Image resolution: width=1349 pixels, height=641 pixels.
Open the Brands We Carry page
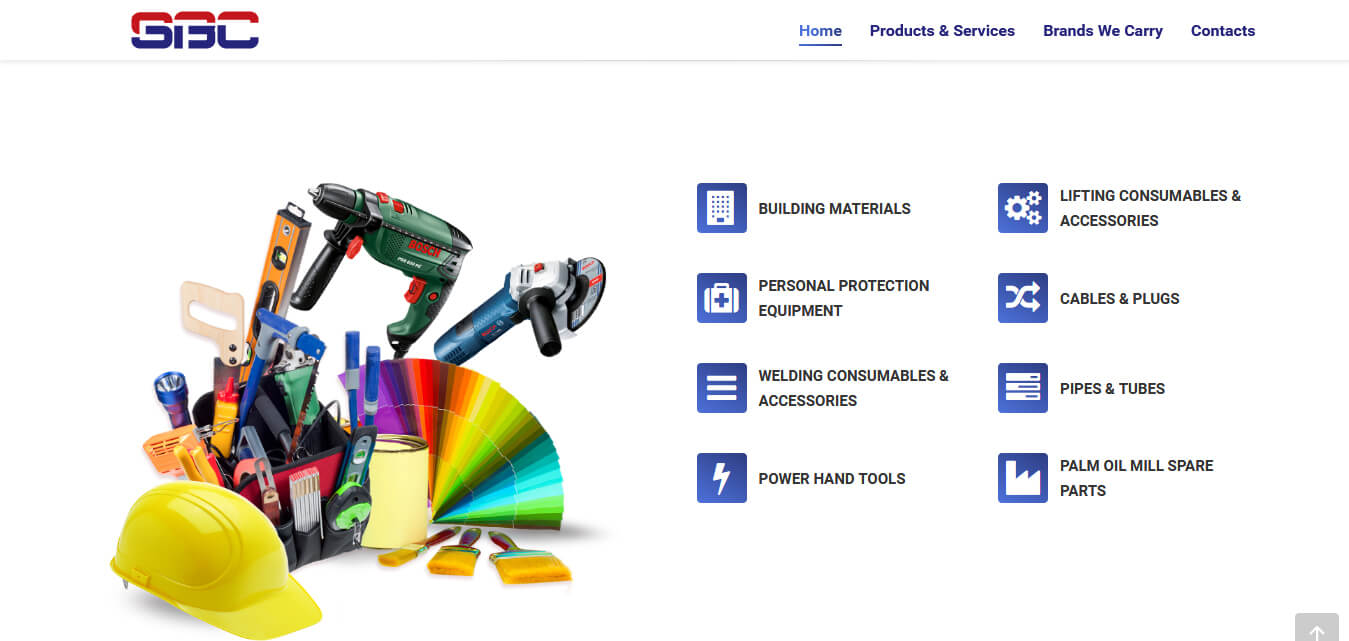coord(1103,31)
